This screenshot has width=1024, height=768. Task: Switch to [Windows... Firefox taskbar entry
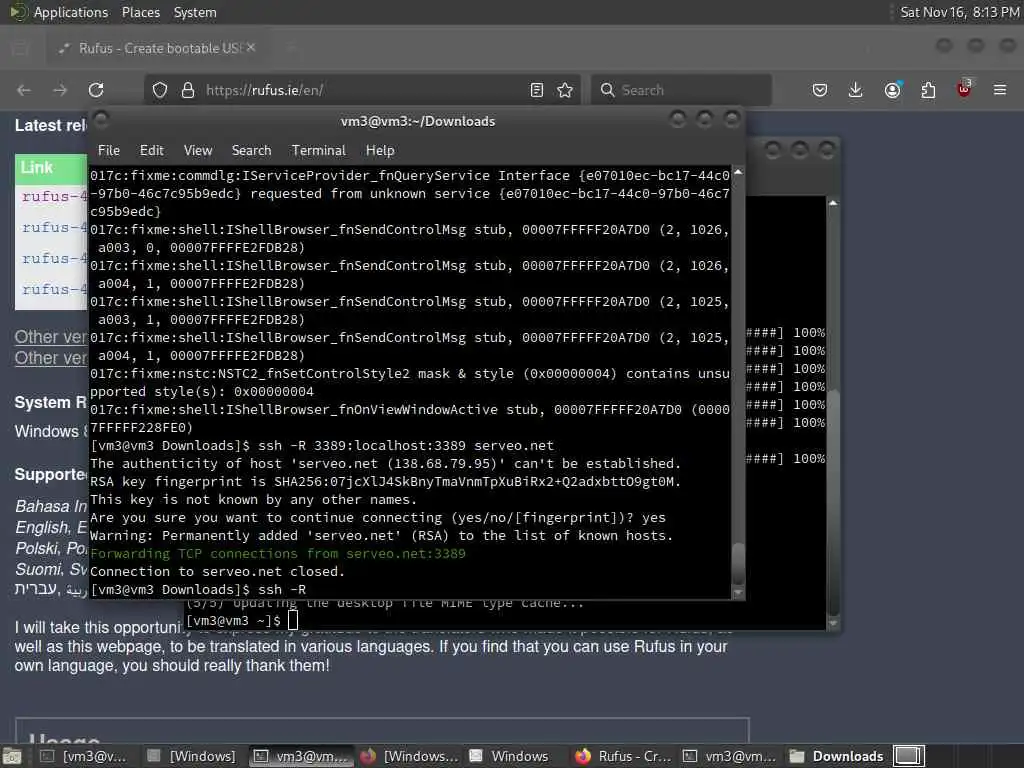coord(409,756)
